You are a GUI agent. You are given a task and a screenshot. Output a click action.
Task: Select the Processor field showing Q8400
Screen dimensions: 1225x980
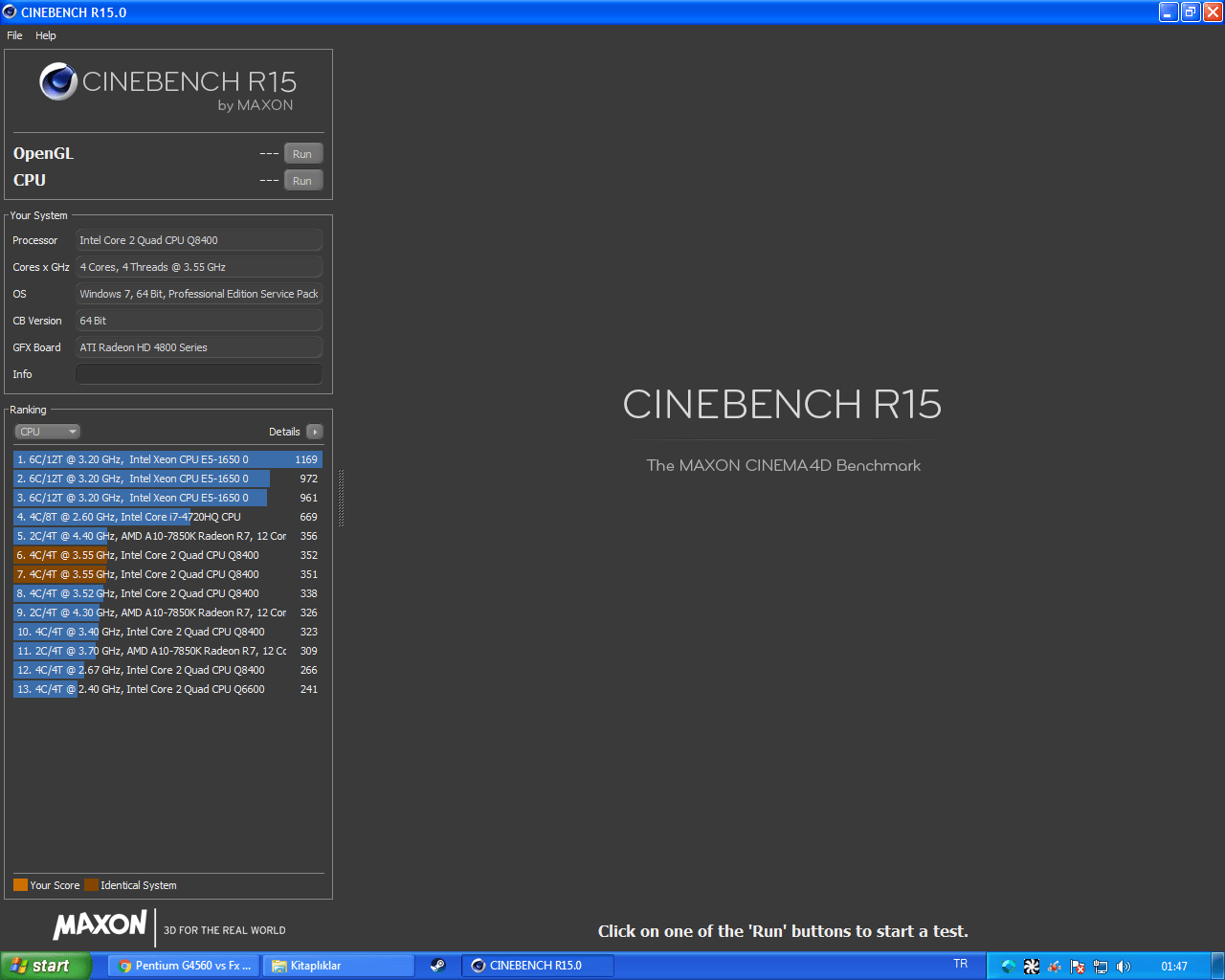[199, 240]
